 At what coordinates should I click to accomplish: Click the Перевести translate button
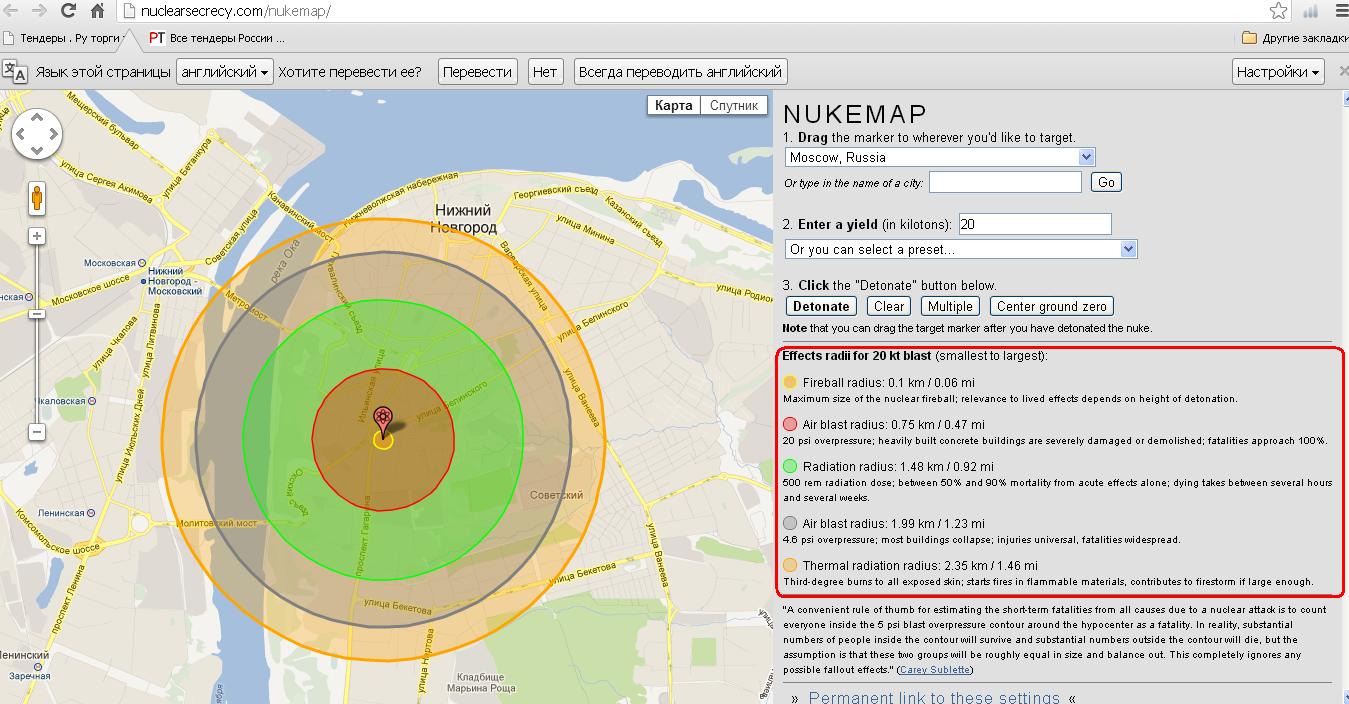point(477,72)
